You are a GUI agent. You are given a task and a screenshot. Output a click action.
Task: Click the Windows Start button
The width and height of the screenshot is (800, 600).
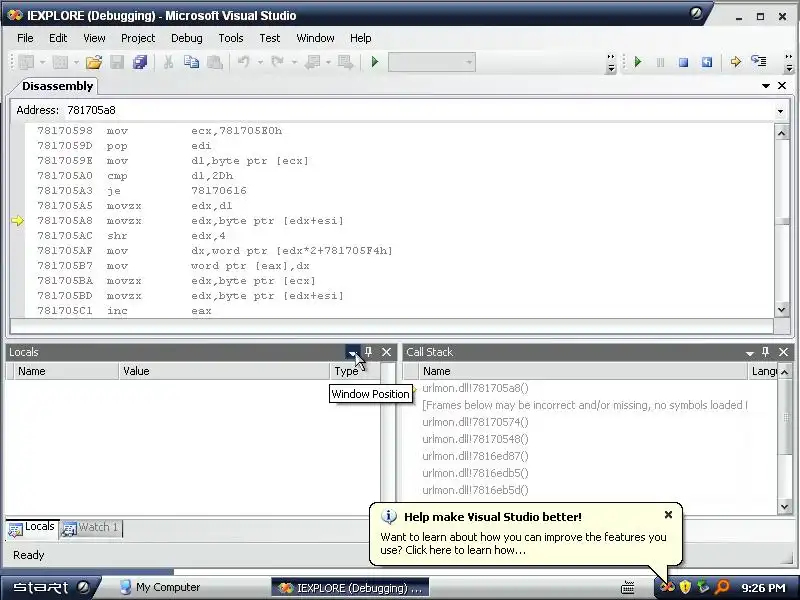(x=49, y=587)
